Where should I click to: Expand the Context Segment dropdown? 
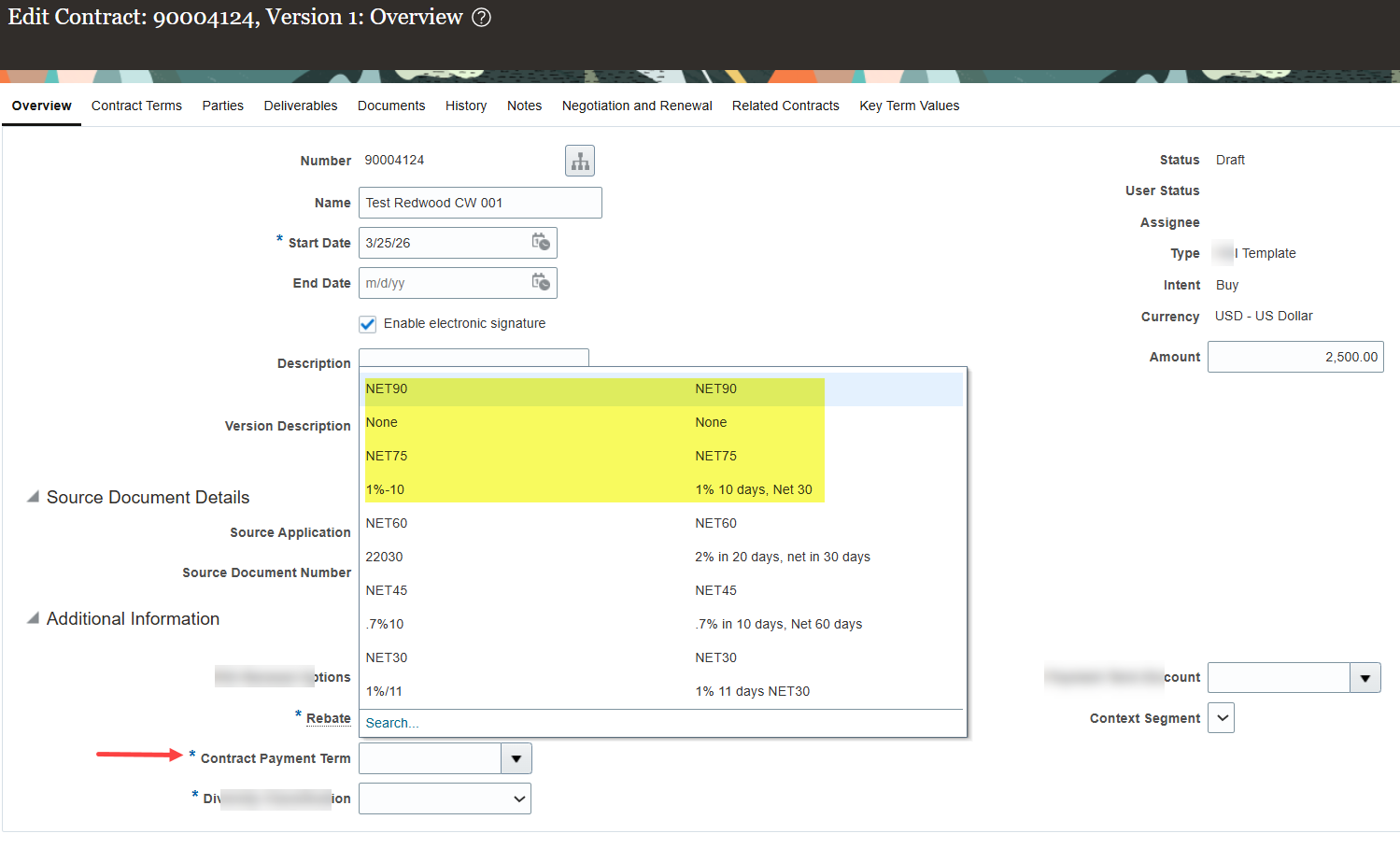(1221, 718)
